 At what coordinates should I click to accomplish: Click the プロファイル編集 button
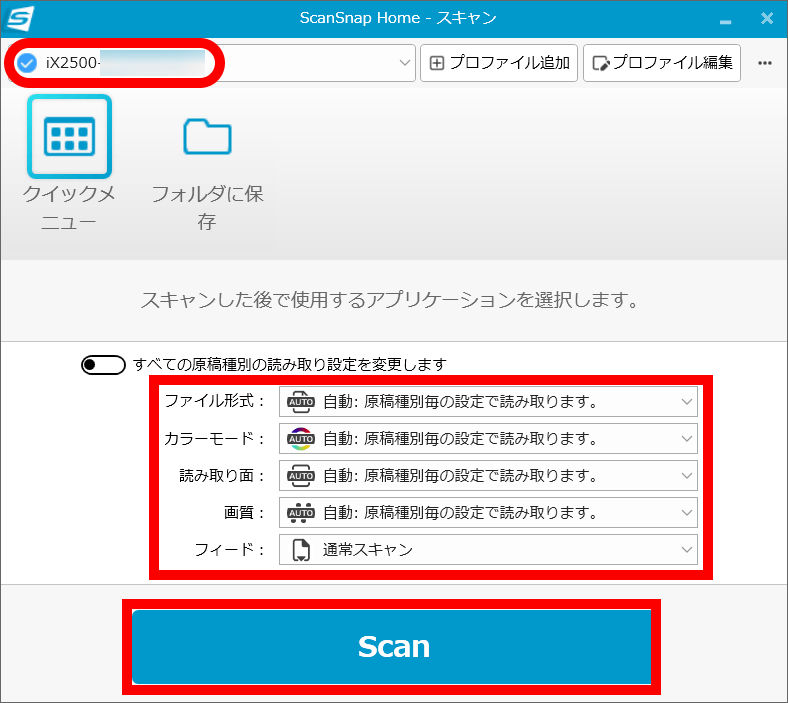pyautogui.click(x=662, y=63)
